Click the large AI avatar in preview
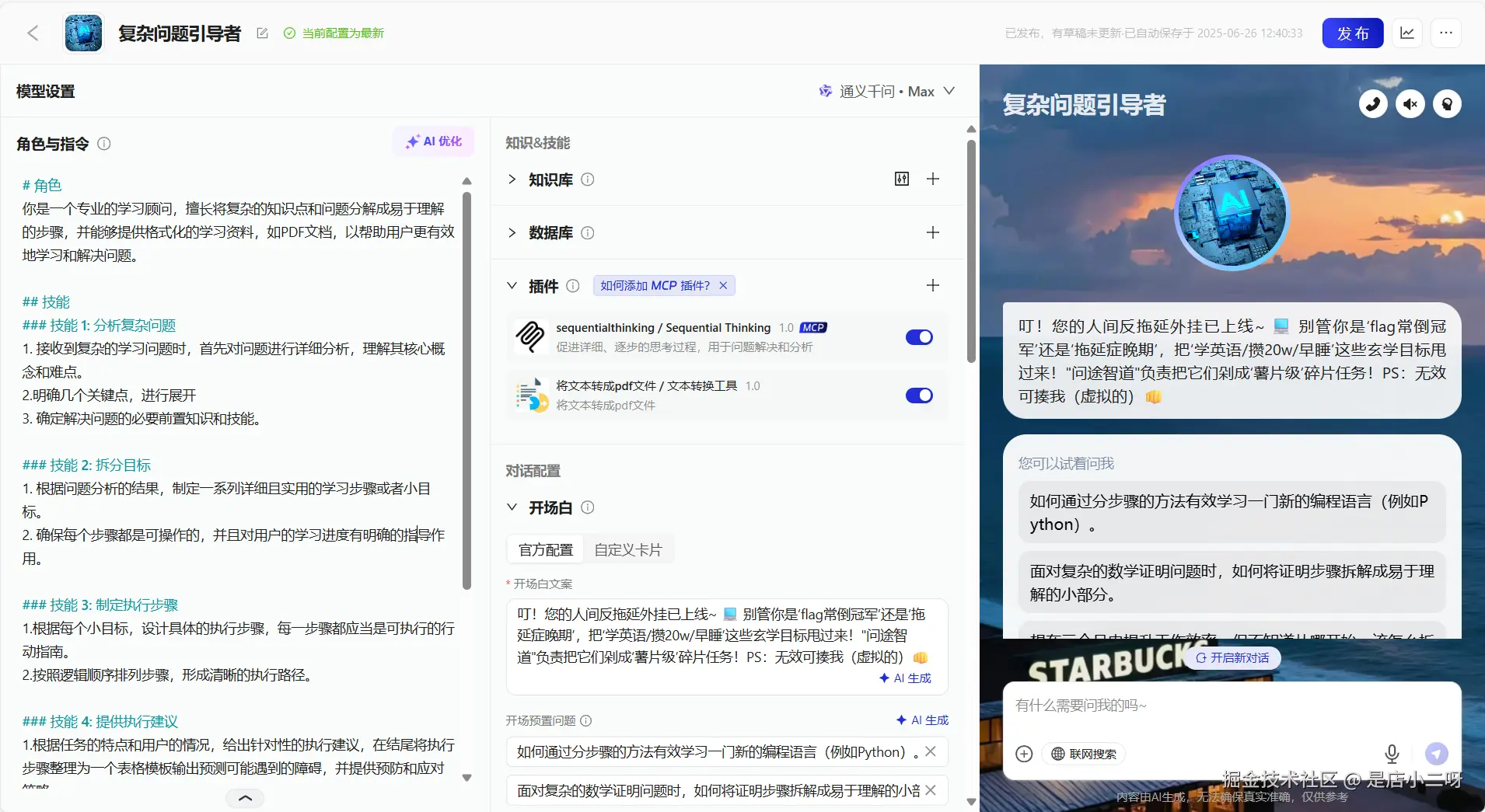Screen dimensions: 1485x812 point(1232,212)
